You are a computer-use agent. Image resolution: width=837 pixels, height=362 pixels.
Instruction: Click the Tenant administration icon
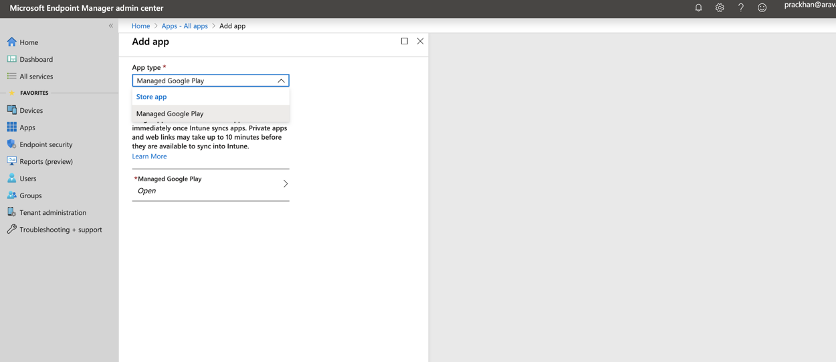click(x=12, y=212)
